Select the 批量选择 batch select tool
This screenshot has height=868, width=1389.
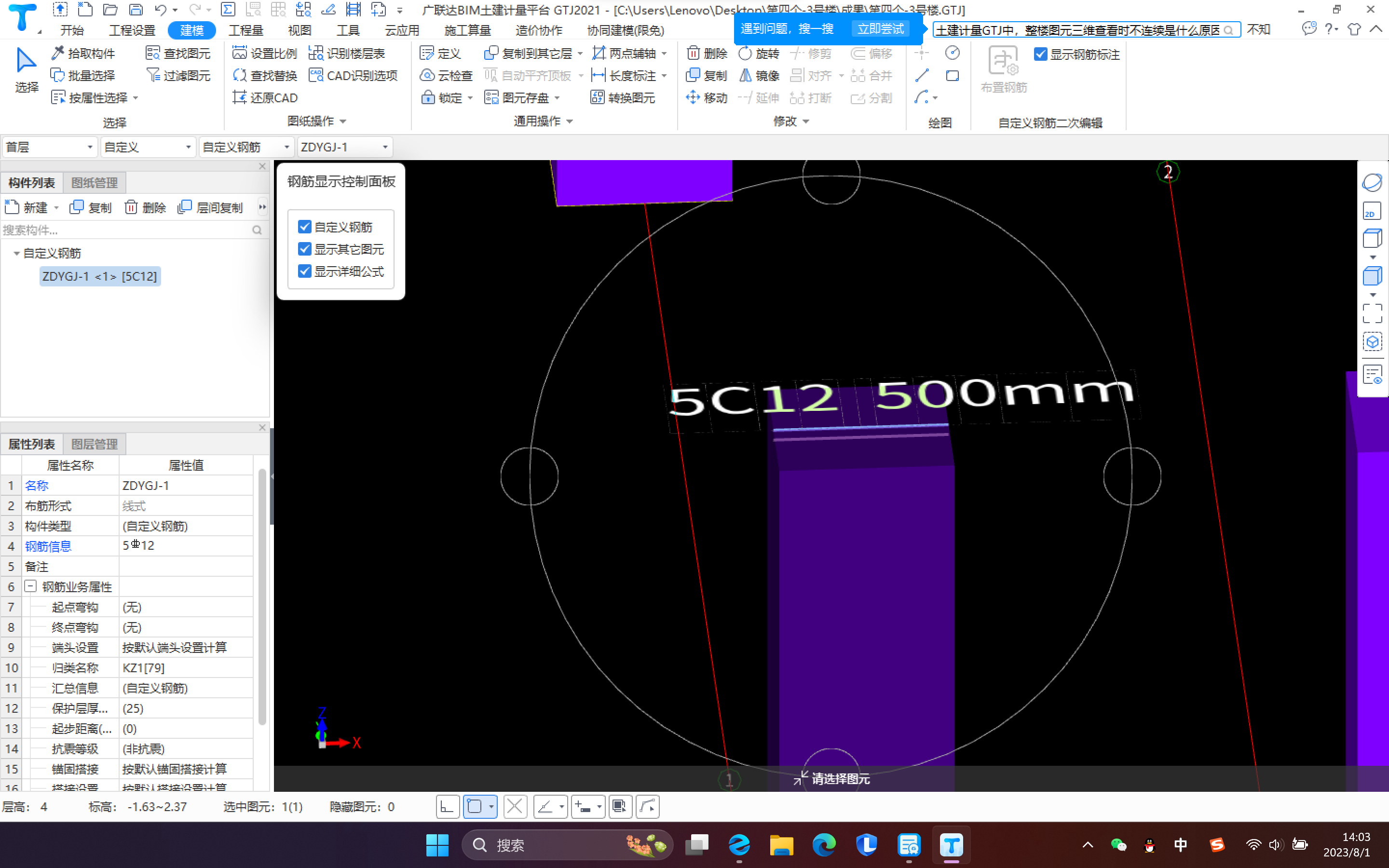pyautogui.click(x=83, y=75)
